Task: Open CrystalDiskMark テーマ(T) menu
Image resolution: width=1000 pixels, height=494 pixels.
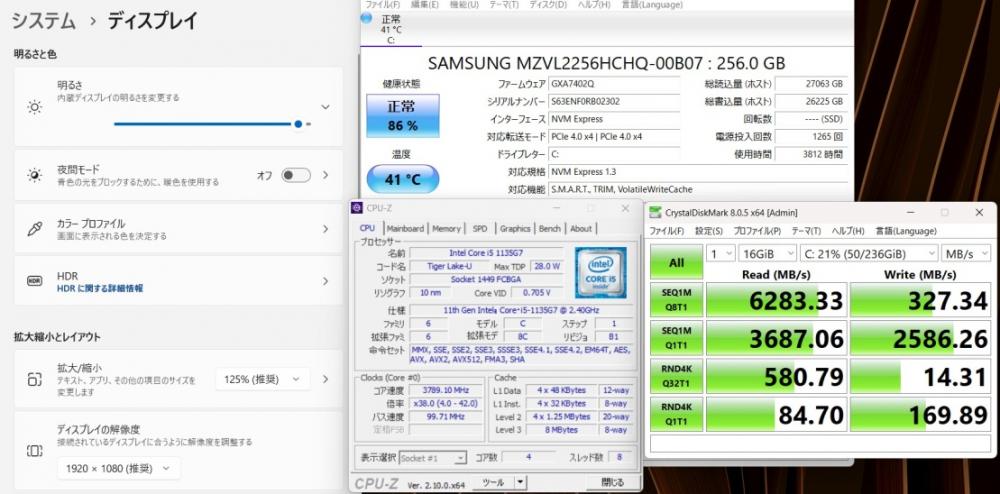Action: [x=806, y=231]
